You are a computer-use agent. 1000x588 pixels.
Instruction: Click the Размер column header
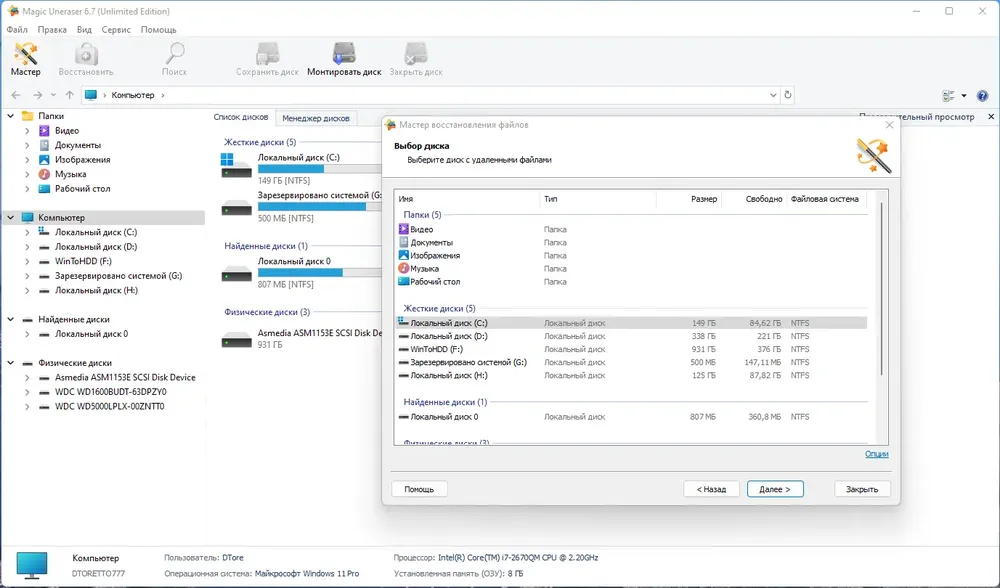[689, 199]
